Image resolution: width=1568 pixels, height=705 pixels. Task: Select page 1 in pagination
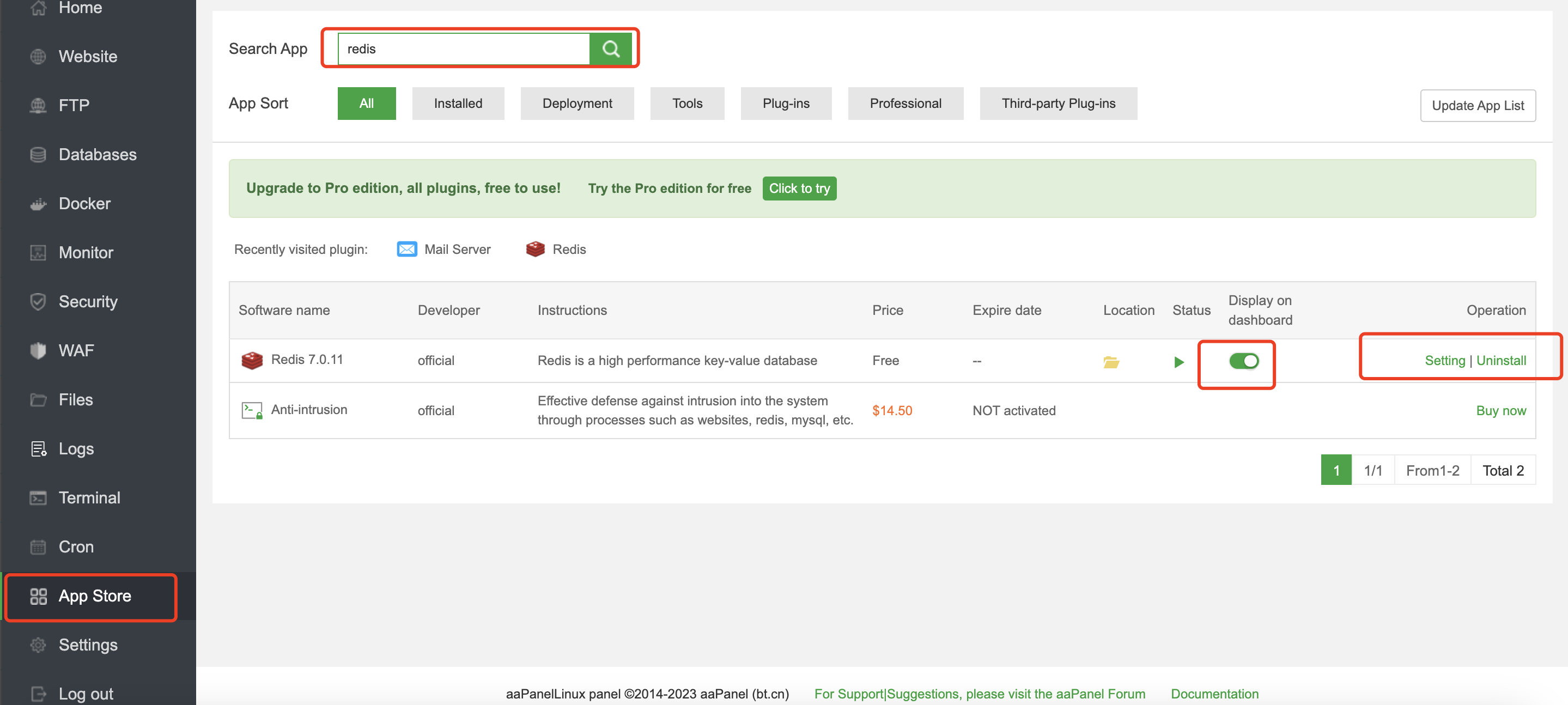tap(1335, 470)
